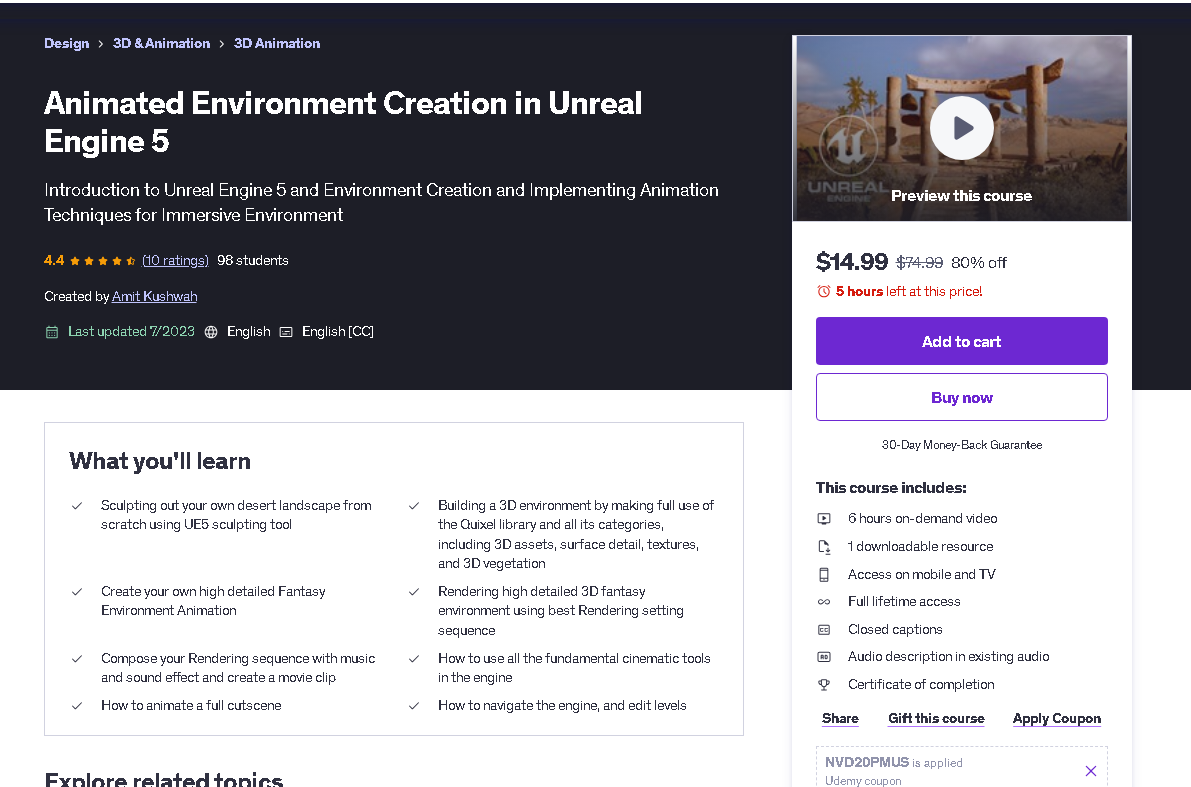Click checkmark beside How to animate a full cutscene

coord(77,706)
